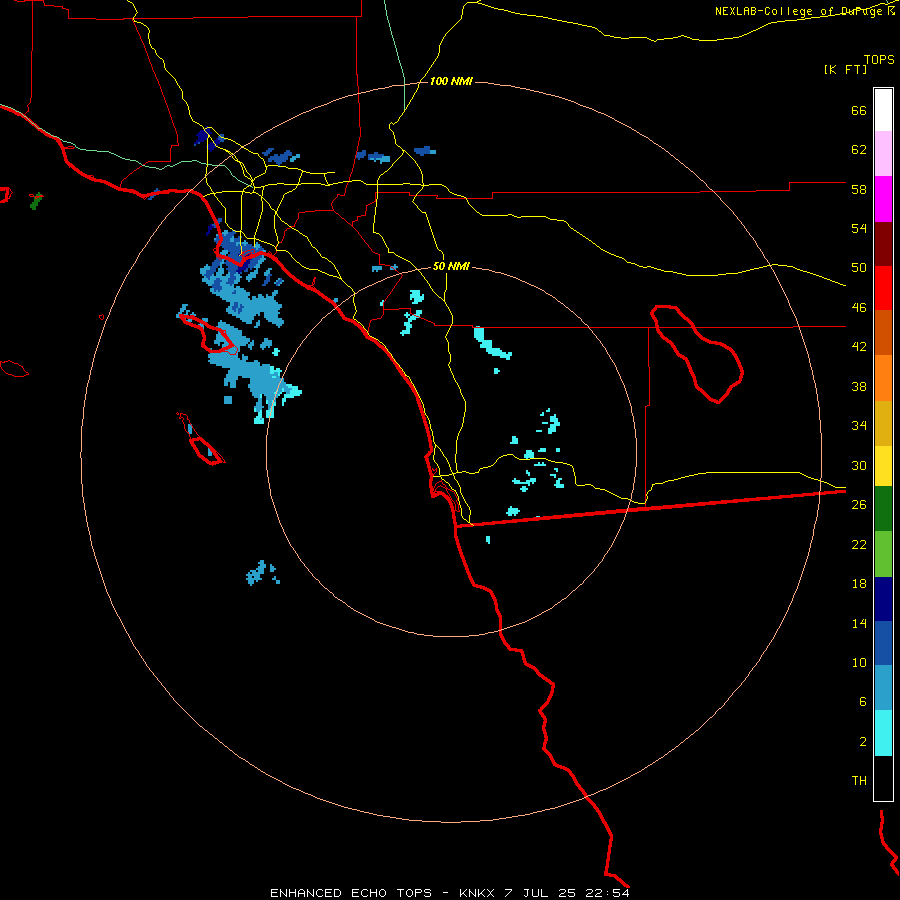
Task: Select the magenta legend swatch
Action: [883, 199]
